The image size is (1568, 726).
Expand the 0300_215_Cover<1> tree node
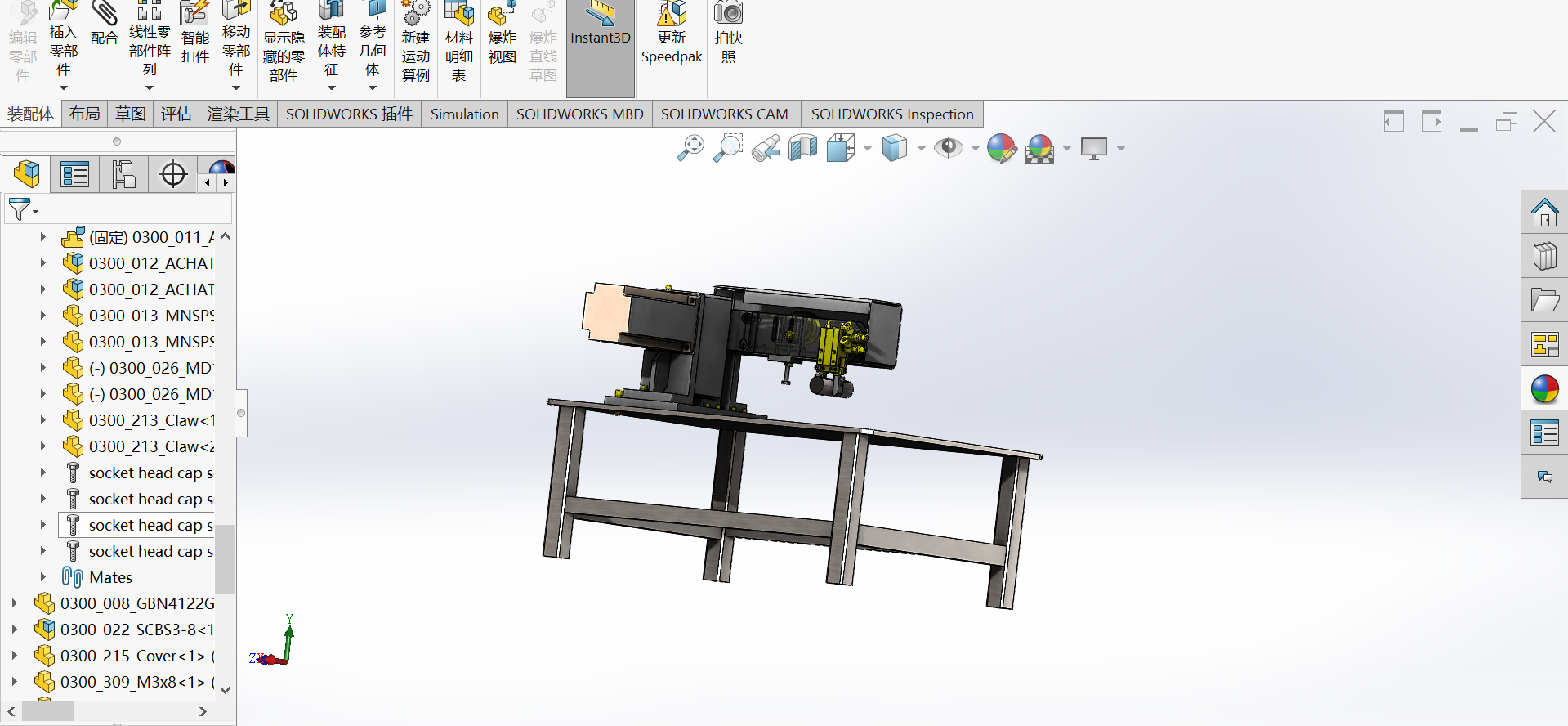click(14, 656)
